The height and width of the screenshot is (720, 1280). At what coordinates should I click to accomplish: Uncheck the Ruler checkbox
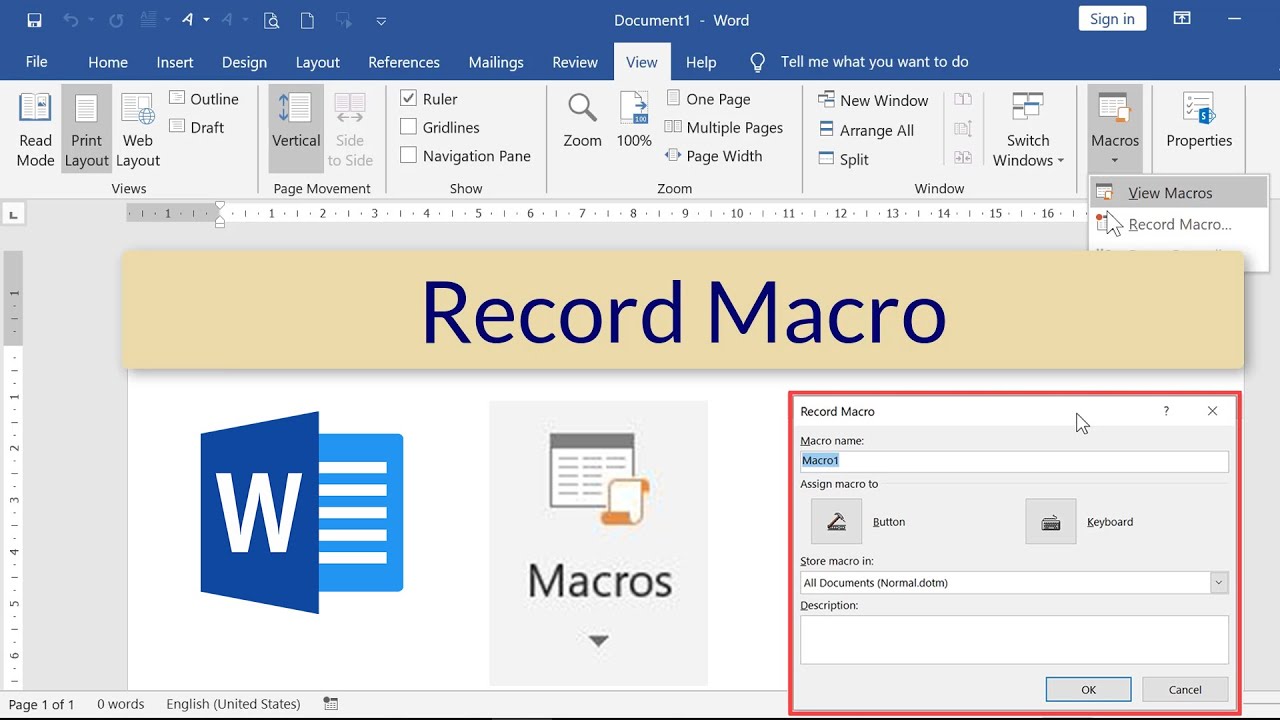(408, 99)
